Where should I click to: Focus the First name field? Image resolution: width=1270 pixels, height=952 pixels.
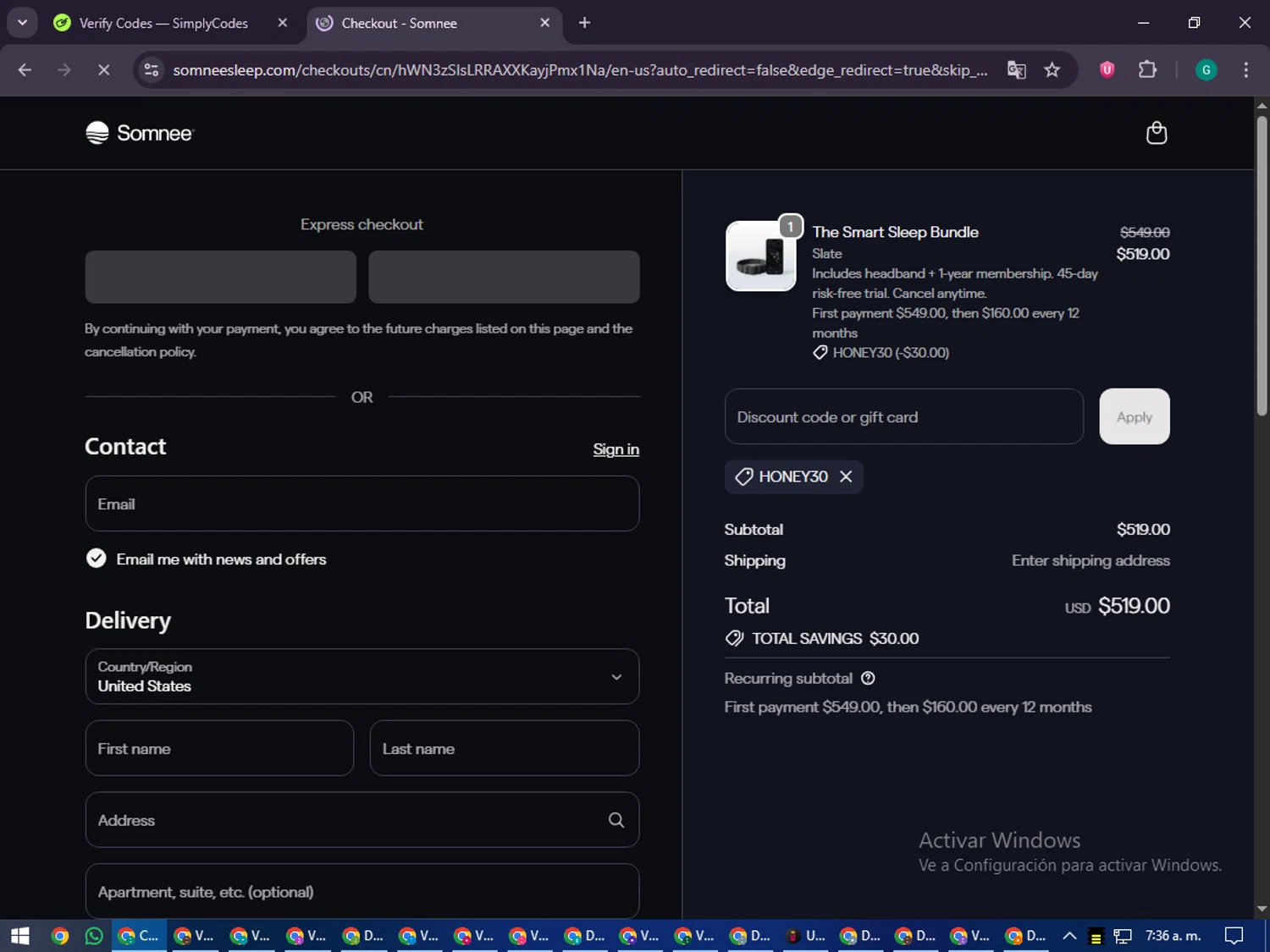pyautogui.click(x=219, y=748)
